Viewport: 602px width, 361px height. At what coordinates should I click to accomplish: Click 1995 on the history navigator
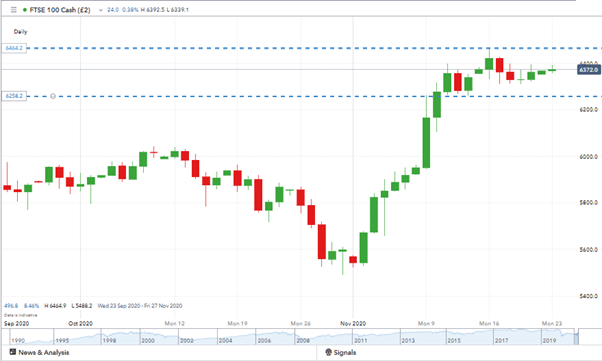tap(62, 341)
